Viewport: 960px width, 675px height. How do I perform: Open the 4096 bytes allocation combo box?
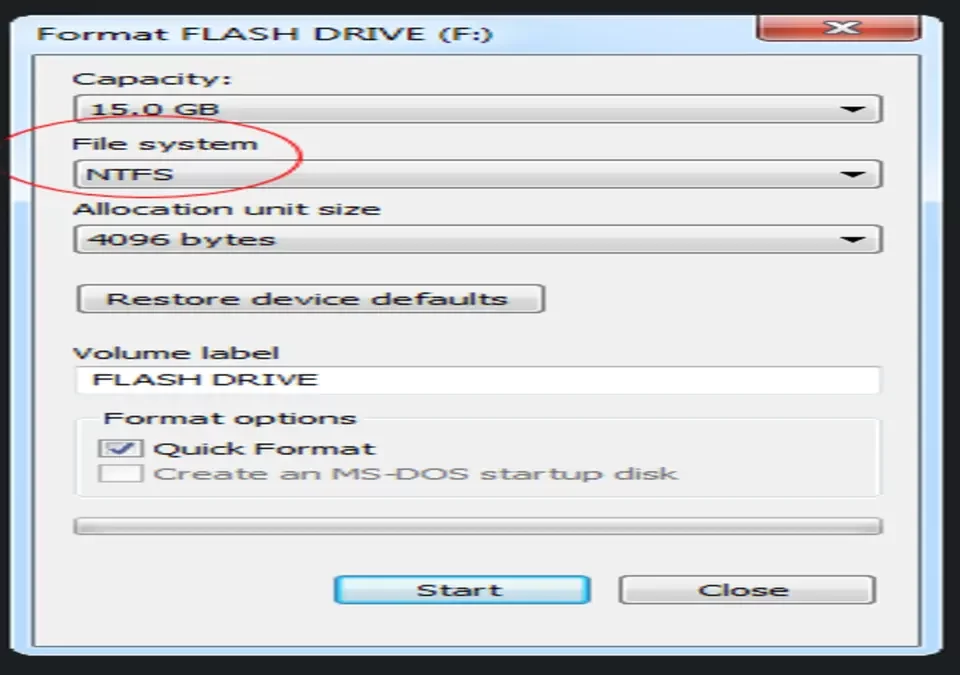pos(478,239)
